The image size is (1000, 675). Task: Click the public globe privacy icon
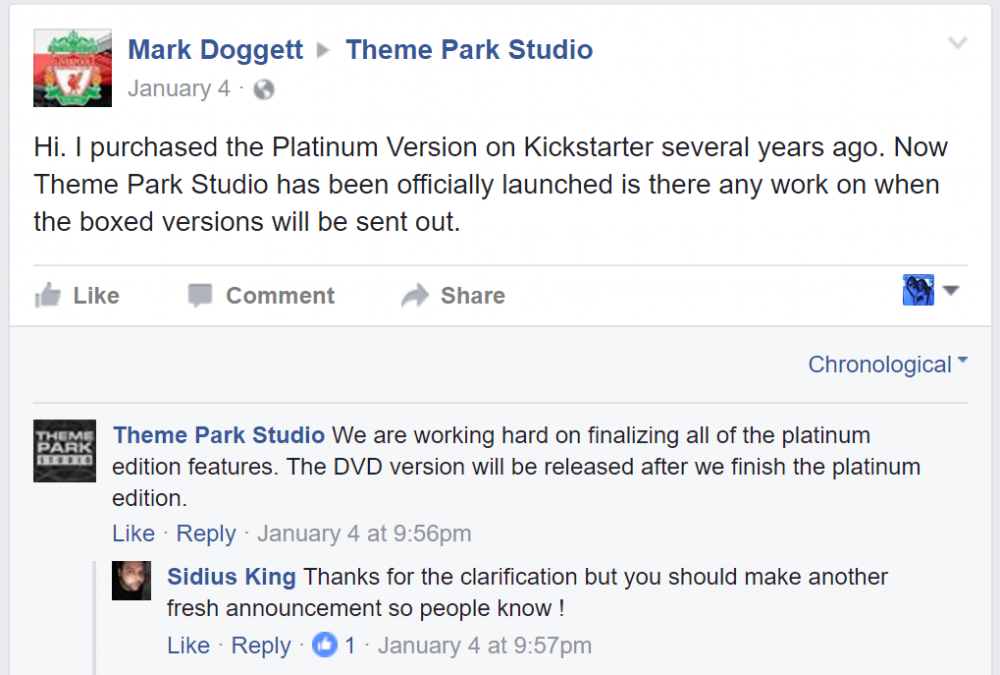point(264,89)
